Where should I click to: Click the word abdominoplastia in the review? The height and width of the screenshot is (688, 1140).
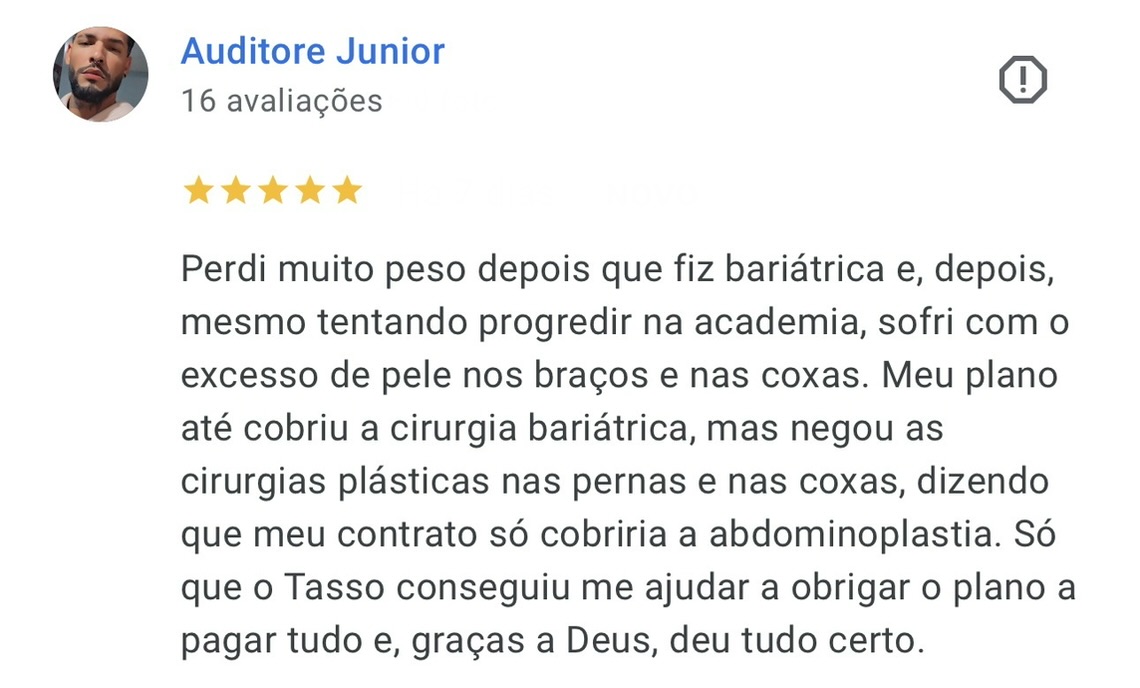coord(872,534)
